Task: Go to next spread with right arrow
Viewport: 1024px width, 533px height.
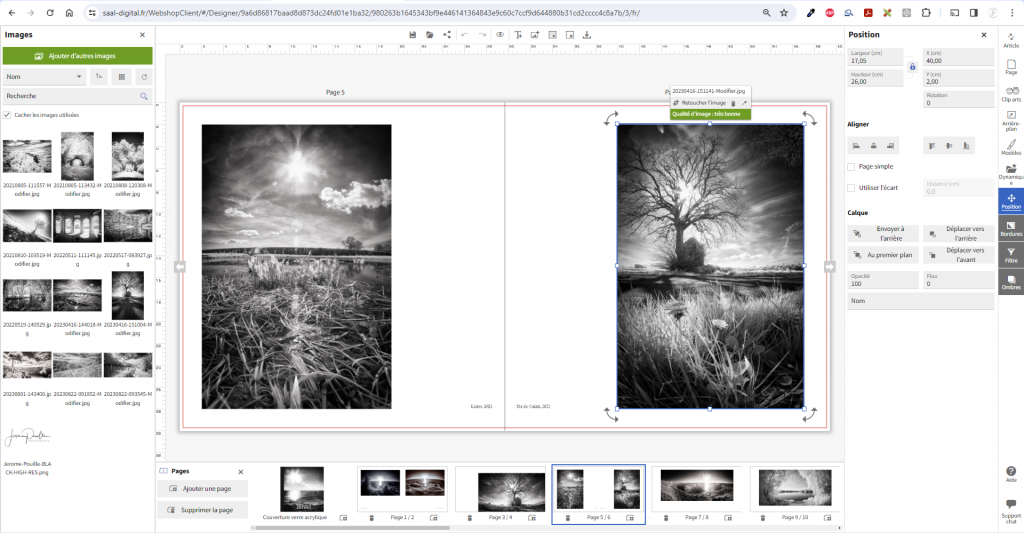Action: pyautogui.click(x=829, y=266)
